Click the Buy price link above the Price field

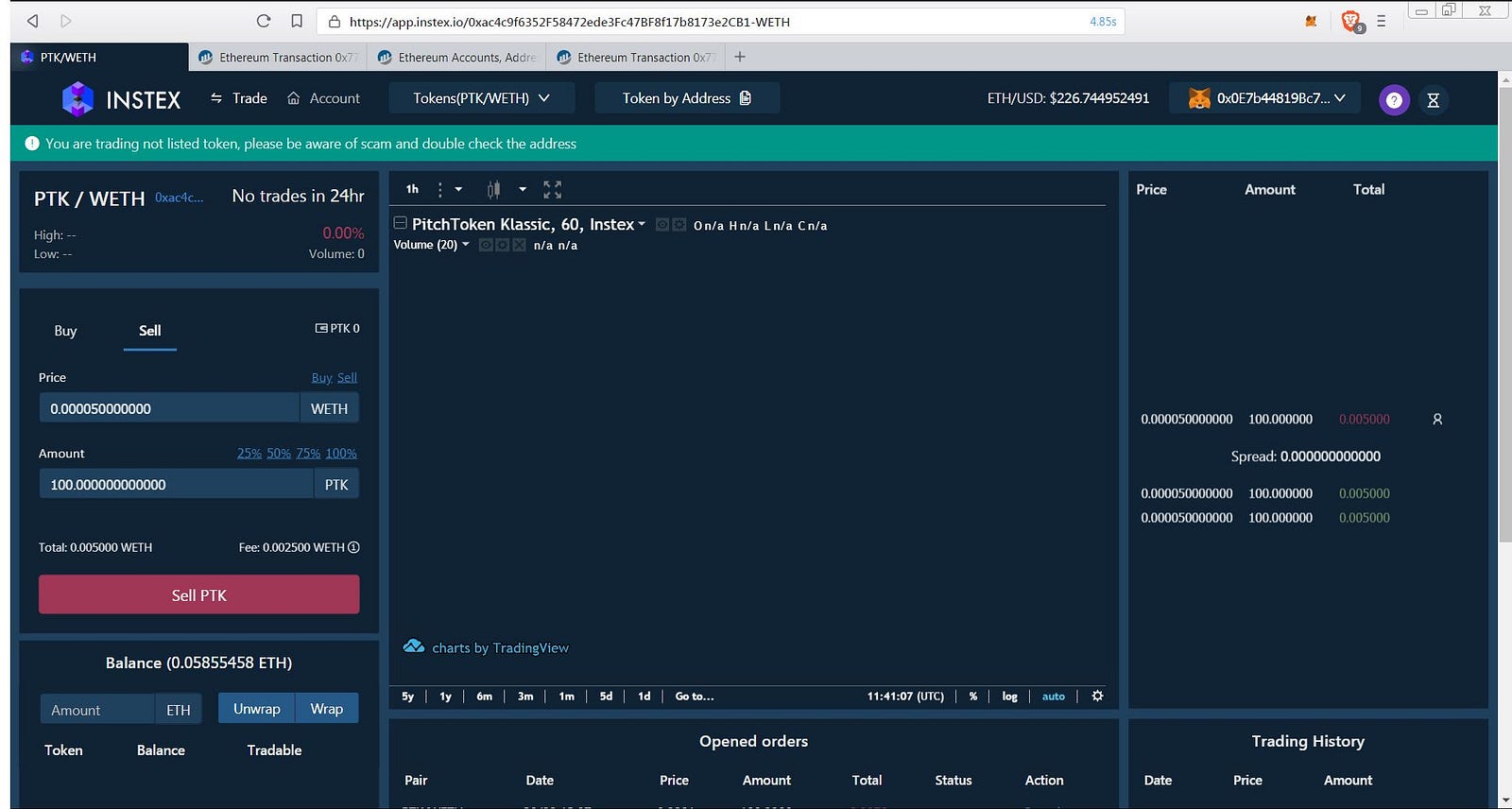322,378
